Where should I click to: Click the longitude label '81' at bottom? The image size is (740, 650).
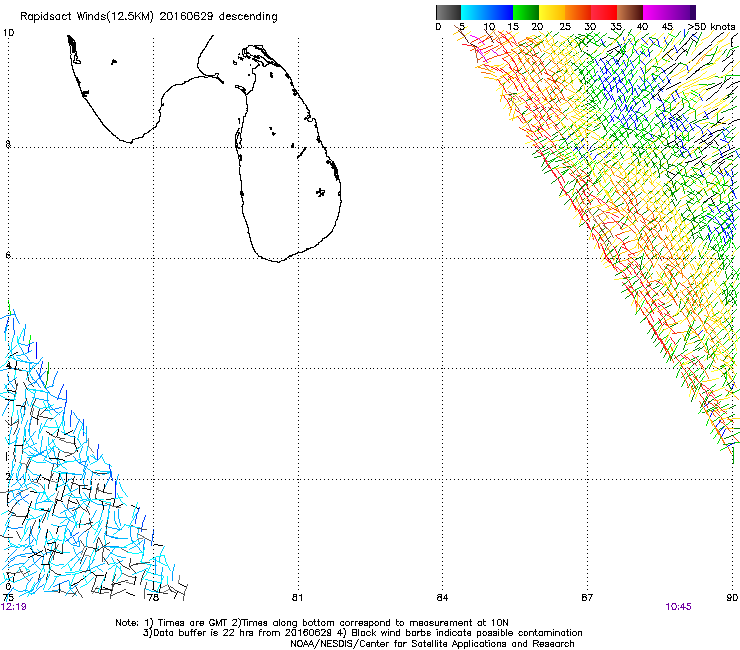coord(297,598)
